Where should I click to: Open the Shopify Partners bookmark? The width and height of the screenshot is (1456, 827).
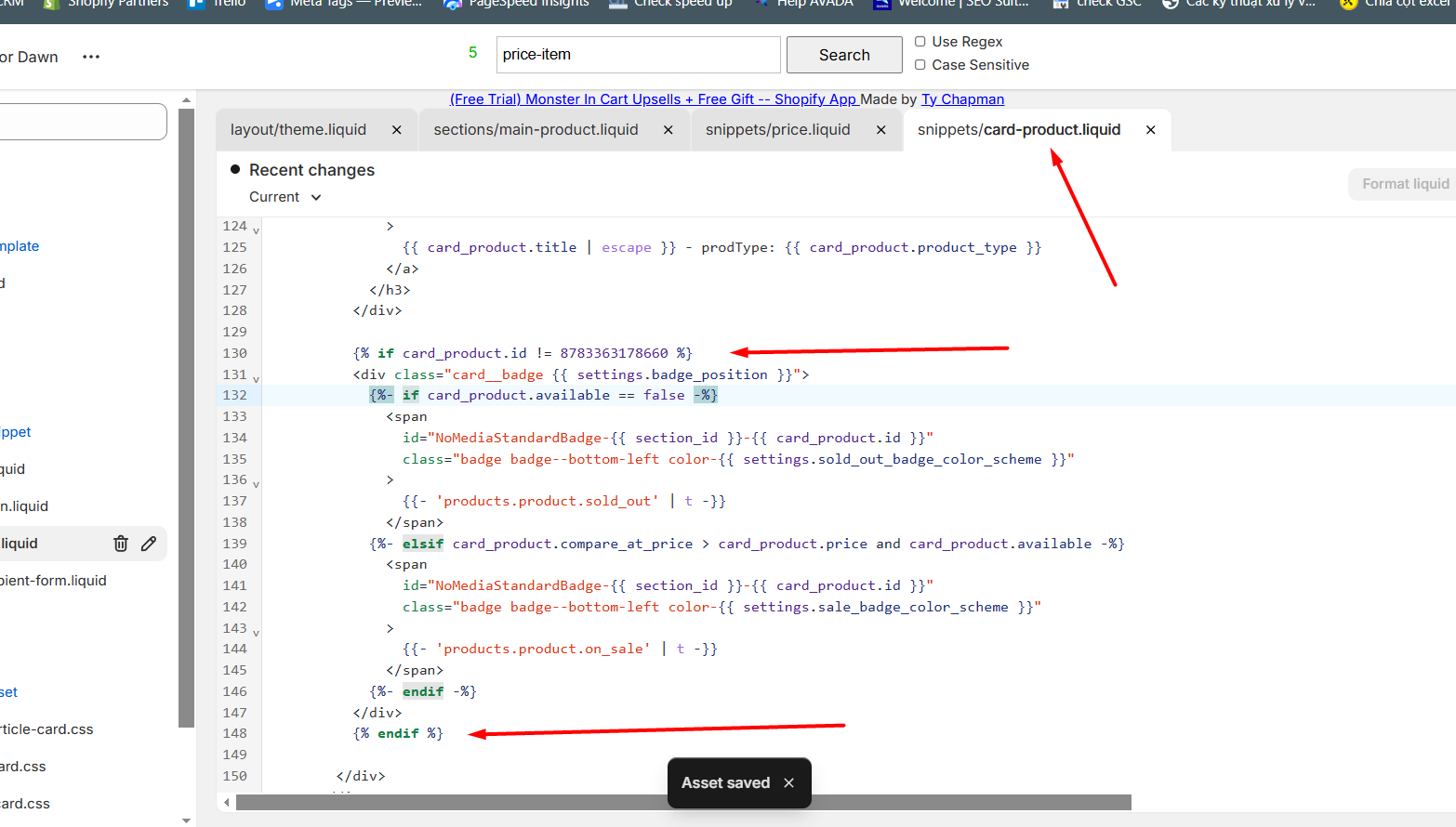106,4
